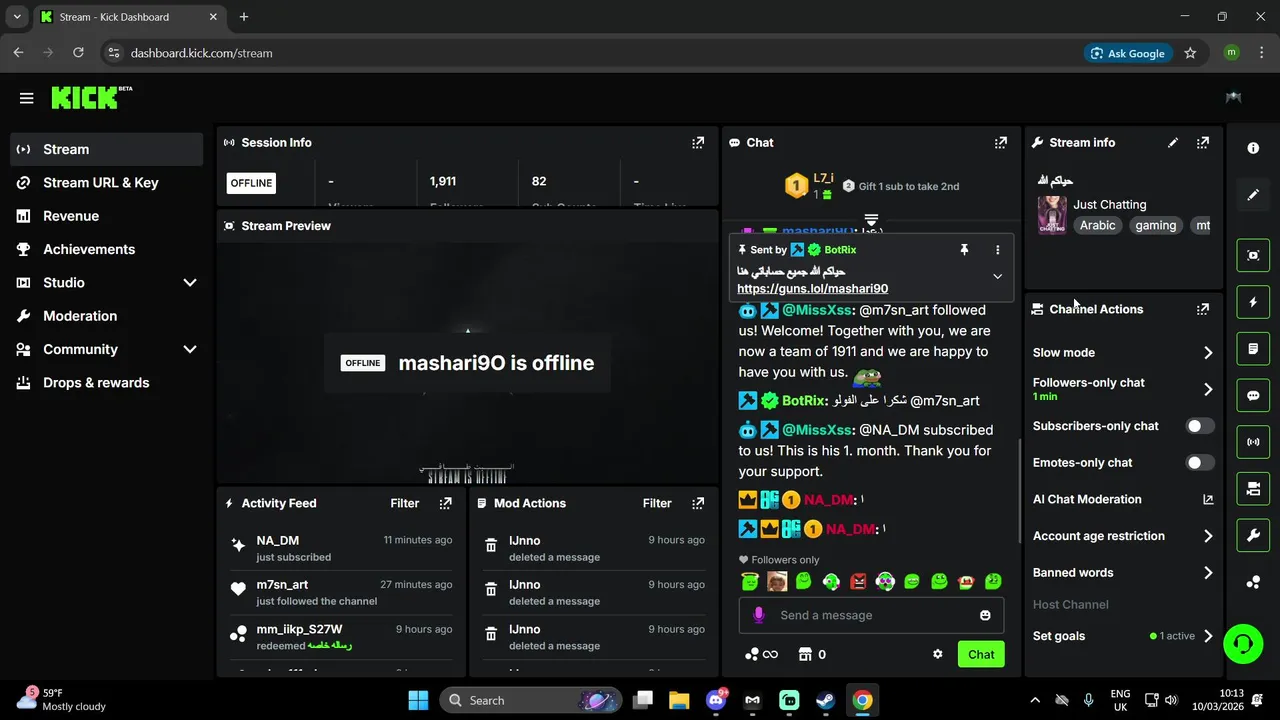Pop out the Channel Actions panel
1280x720 pixels.
1203,309
